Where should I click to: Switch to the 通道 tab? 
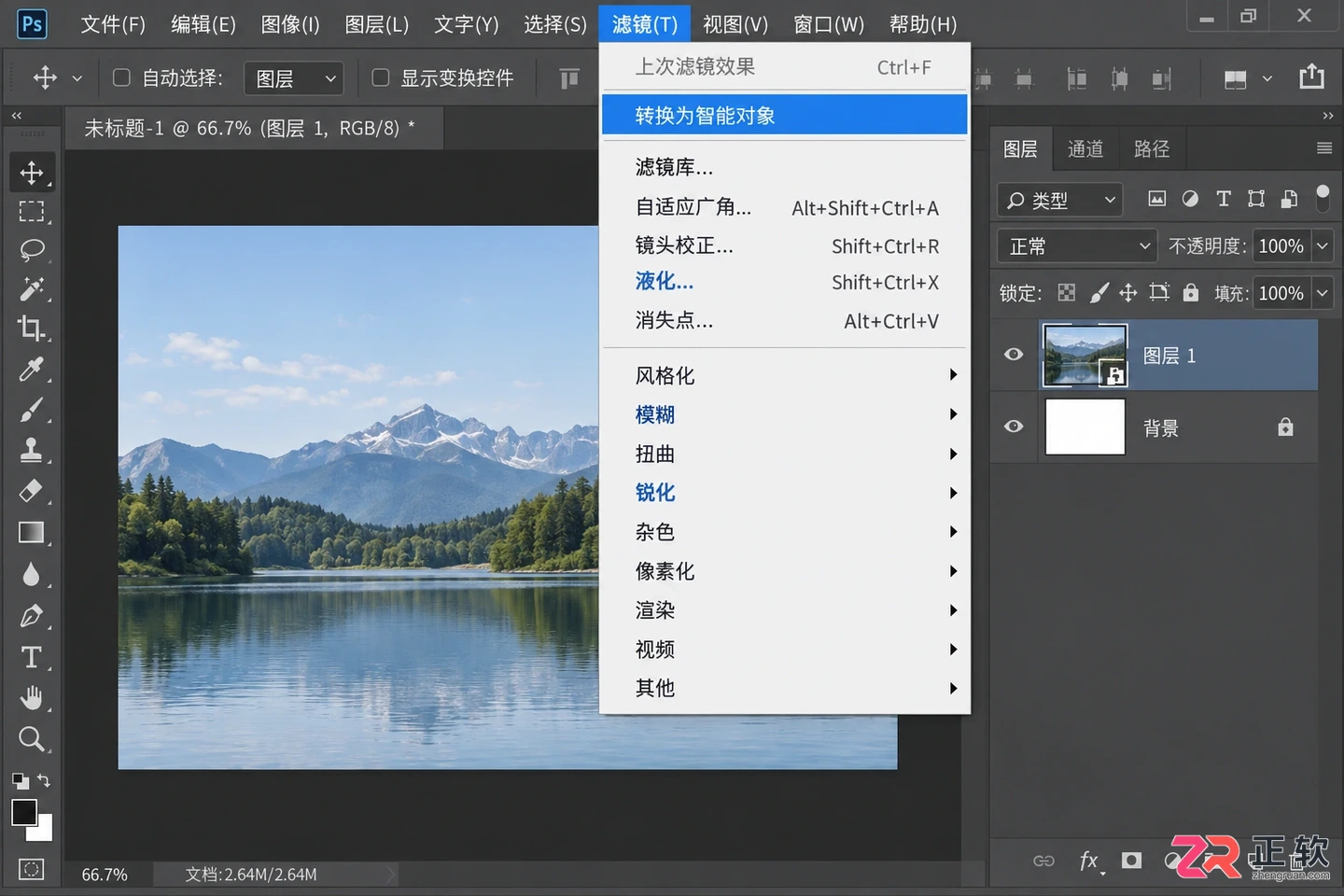tap(1085, 149)
